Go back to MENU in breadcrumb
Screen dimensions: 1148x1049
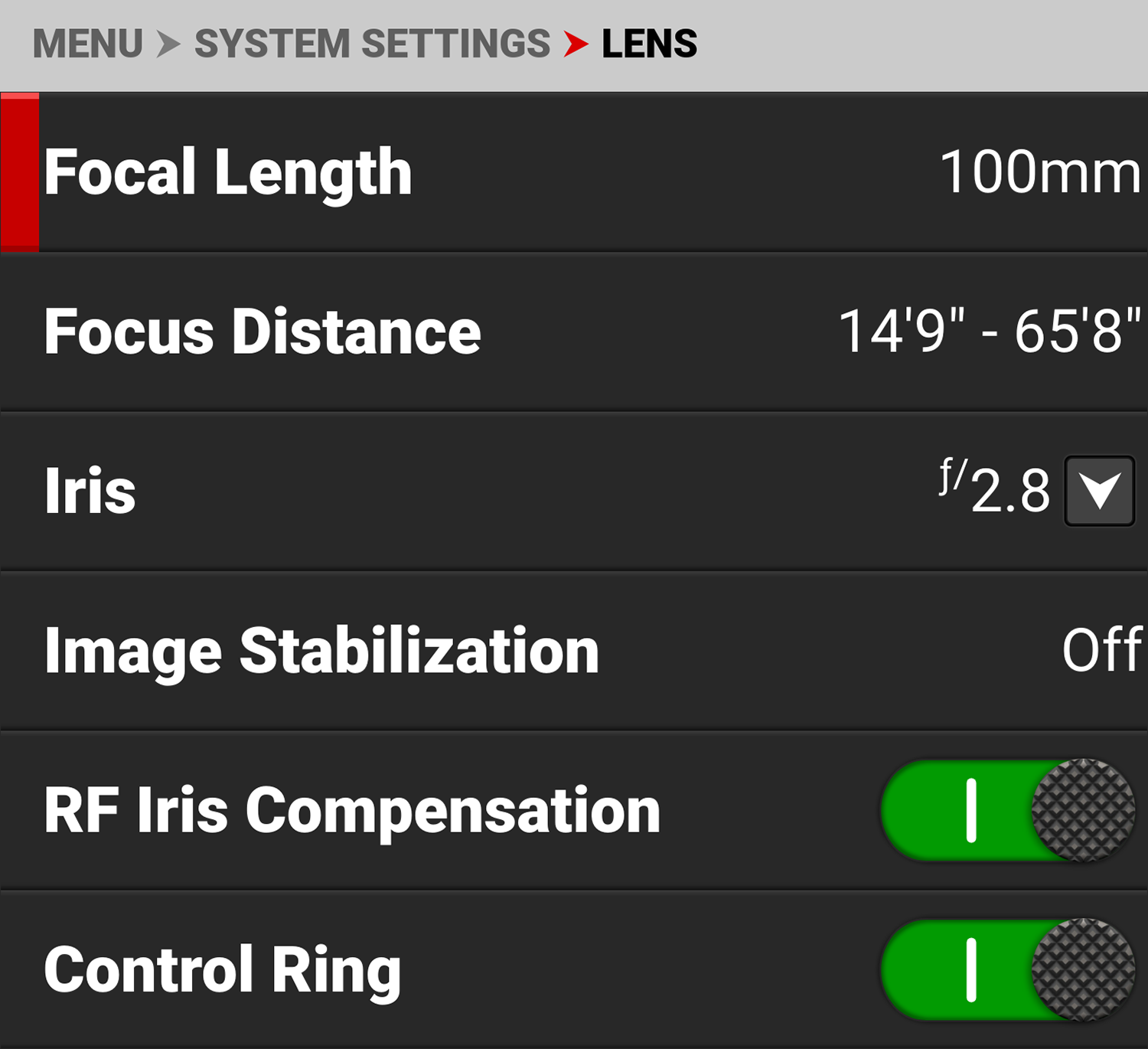pos(88,44)
